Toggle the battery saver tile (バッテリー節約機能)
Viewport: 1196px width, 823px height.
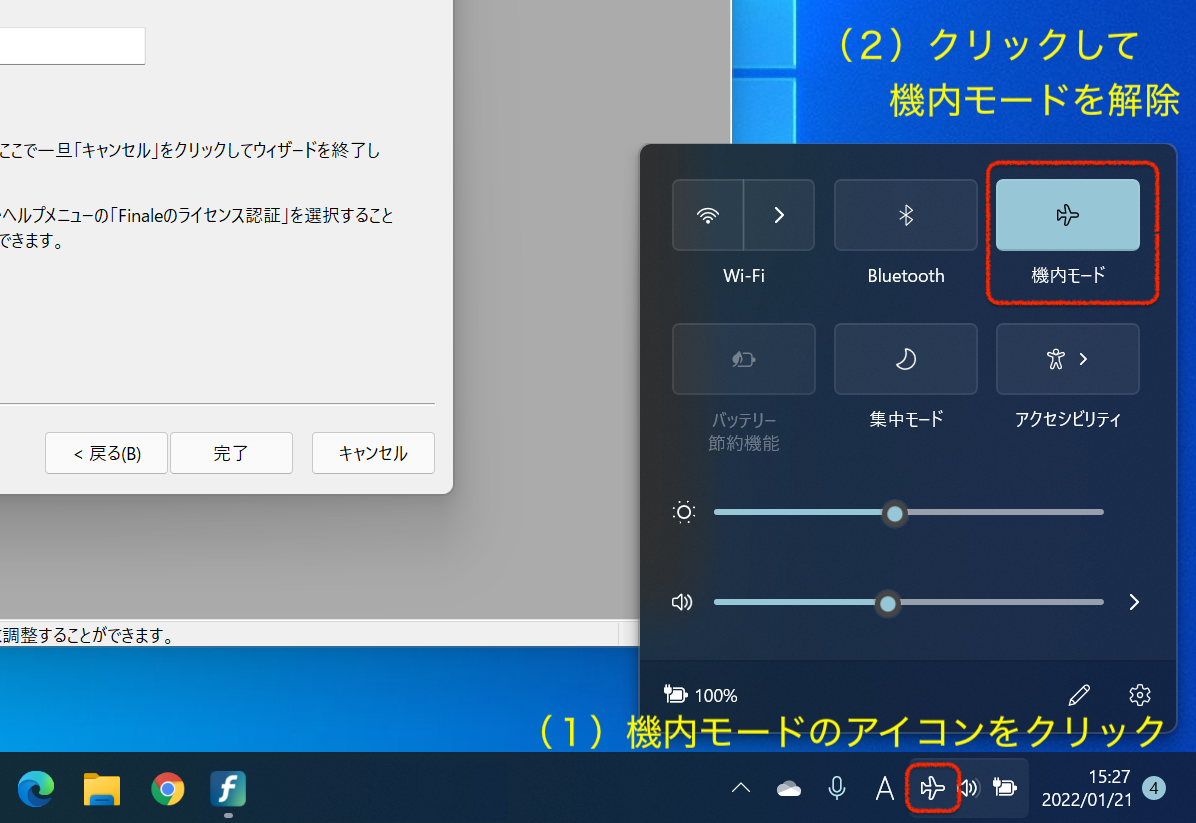coord(744,359)
